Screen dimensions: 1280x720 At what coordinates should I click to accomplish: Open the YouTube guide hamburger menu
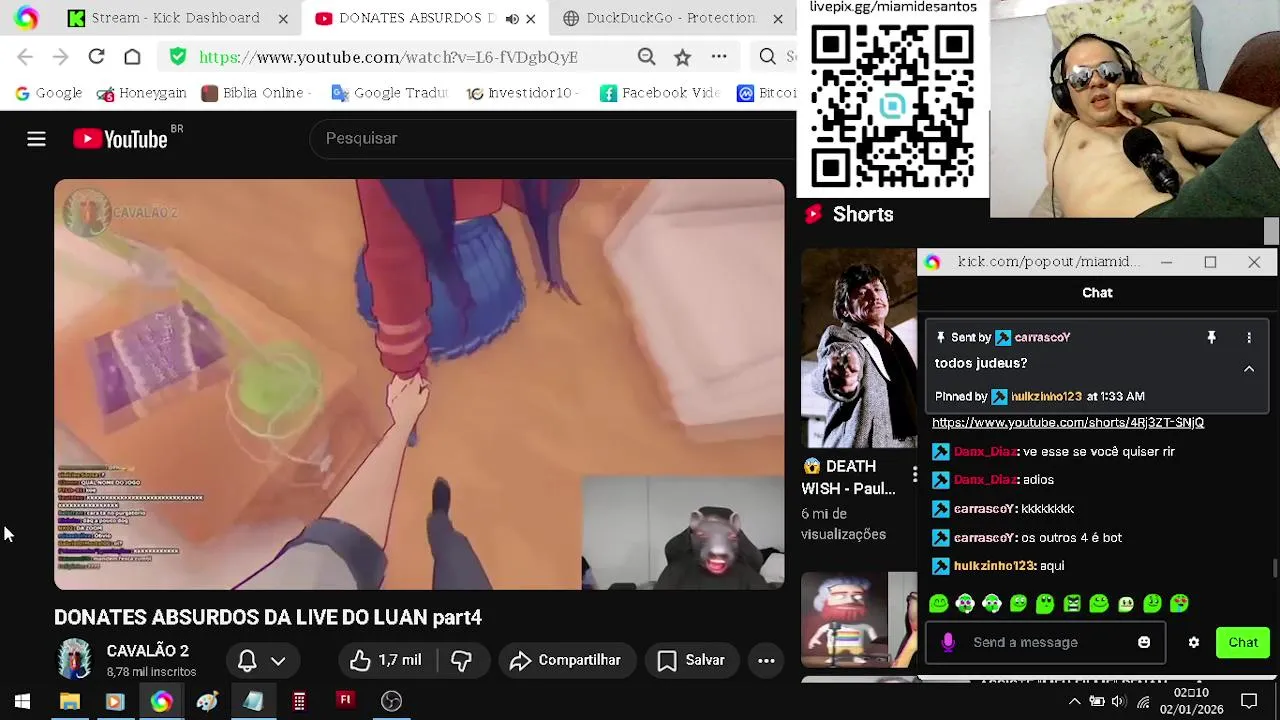(36, 139)
